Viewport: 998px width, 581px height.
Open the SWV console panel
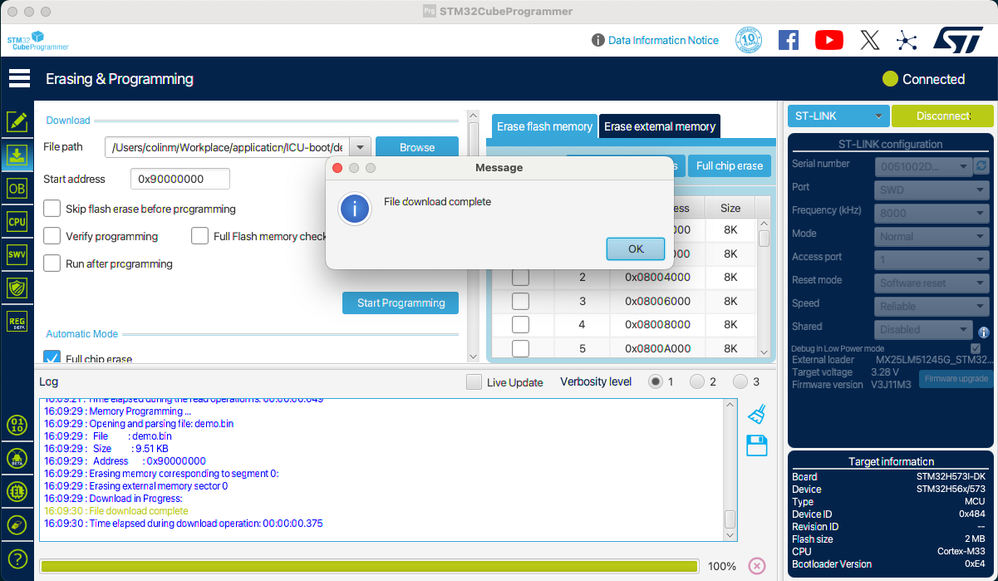tap(17, 252)
